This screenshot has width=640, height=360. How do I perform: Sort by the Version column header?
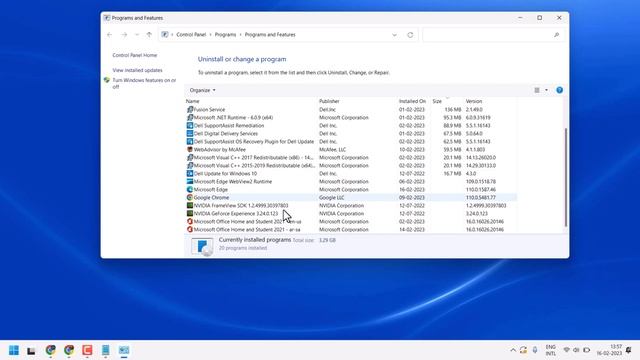[474, 101]
